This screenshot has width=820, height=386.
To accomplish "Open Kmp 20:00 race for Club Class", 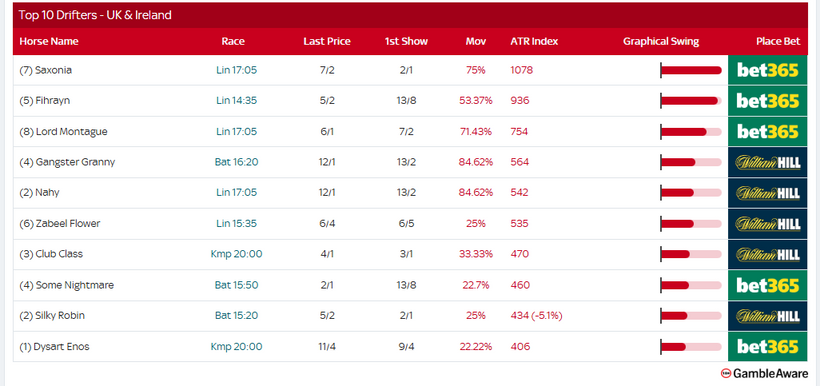I will tap(236, 254).
